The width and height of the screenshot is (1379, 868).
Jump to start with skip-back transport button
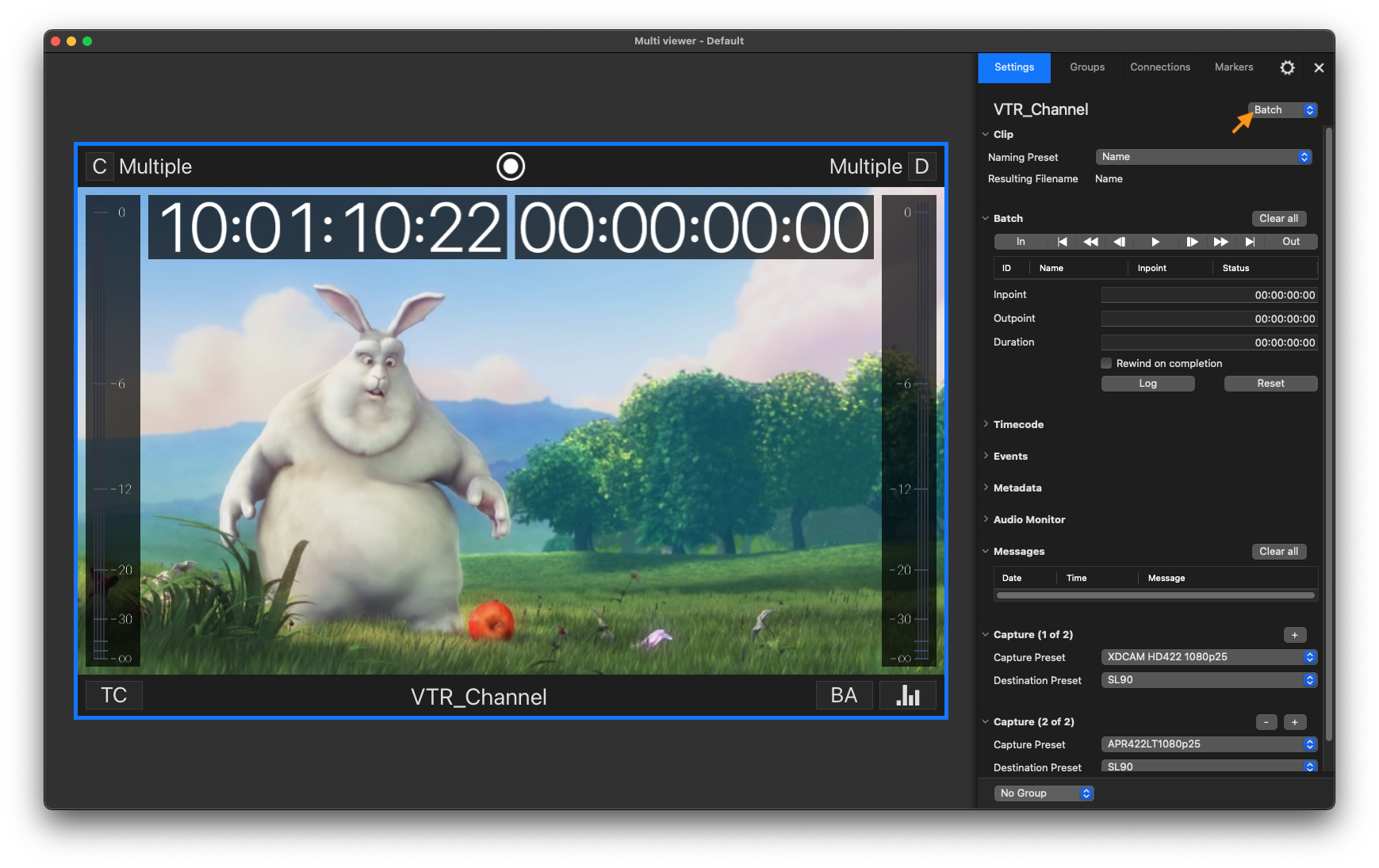(1063, 242)
